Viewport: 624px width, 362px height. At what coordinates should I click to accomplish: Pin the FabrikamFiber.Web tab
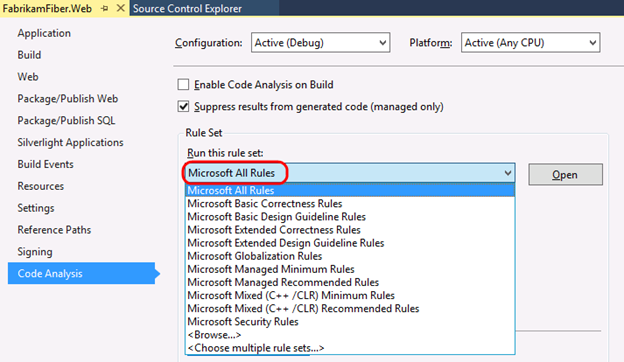pos(105,8)
